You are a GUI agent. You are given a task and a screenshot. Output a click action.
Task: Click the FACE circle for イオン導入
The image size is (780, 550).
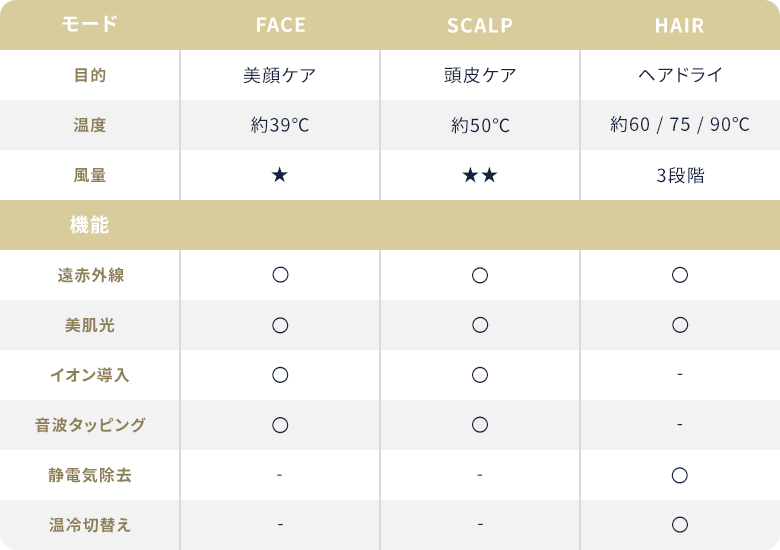pos(280,374)
